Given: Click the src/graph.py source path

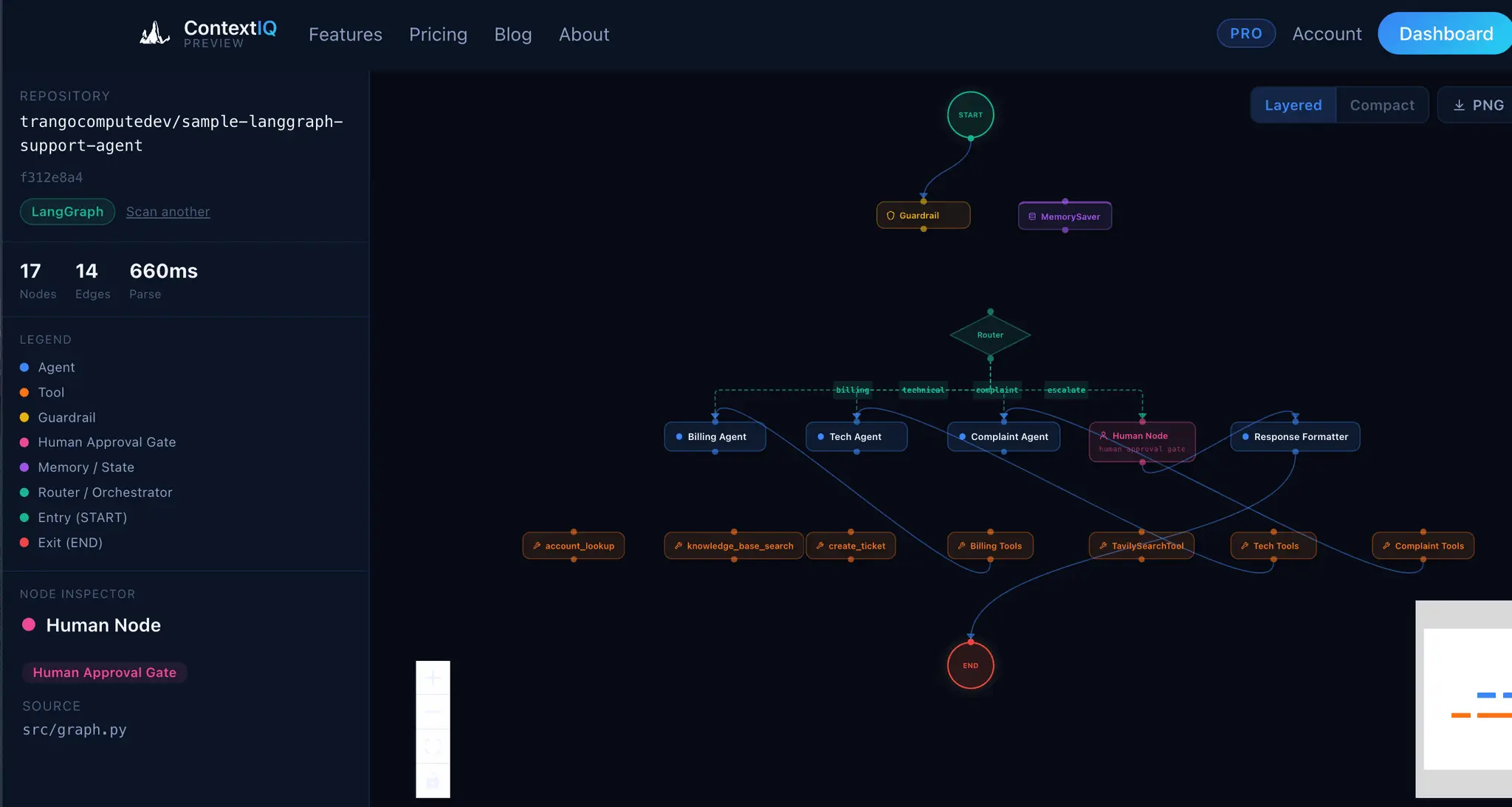Looking at the screenshot, I should [x=75, y=729].
